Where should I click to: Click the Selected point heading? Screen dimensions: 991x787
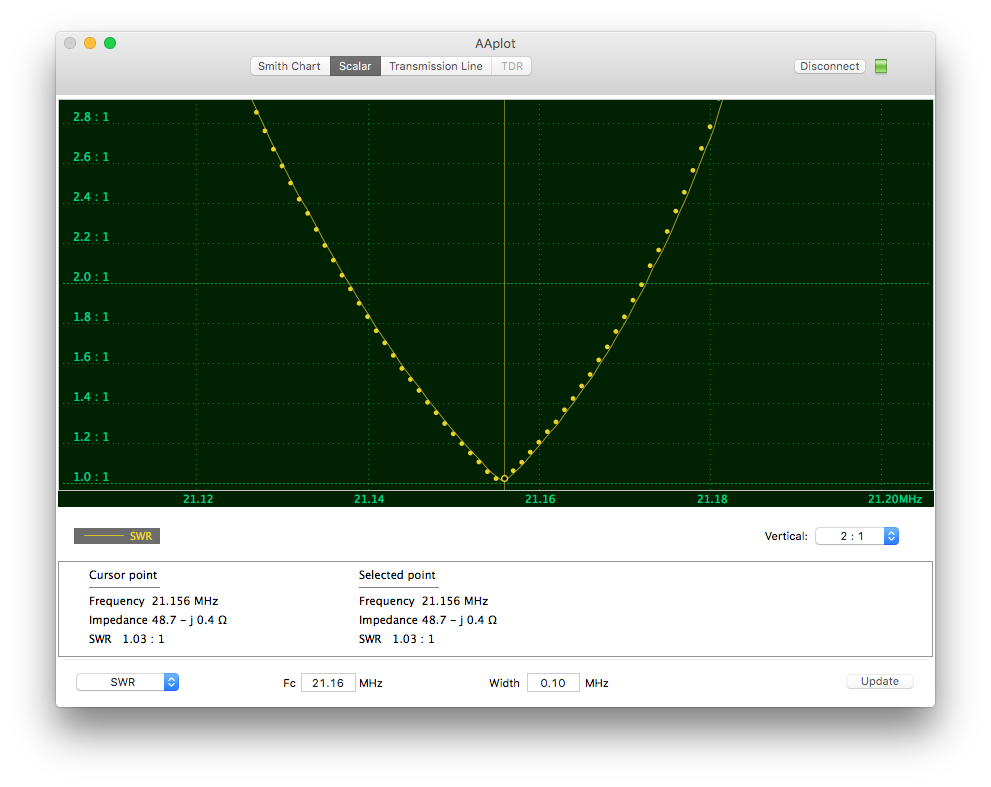(x=397, y=575)
